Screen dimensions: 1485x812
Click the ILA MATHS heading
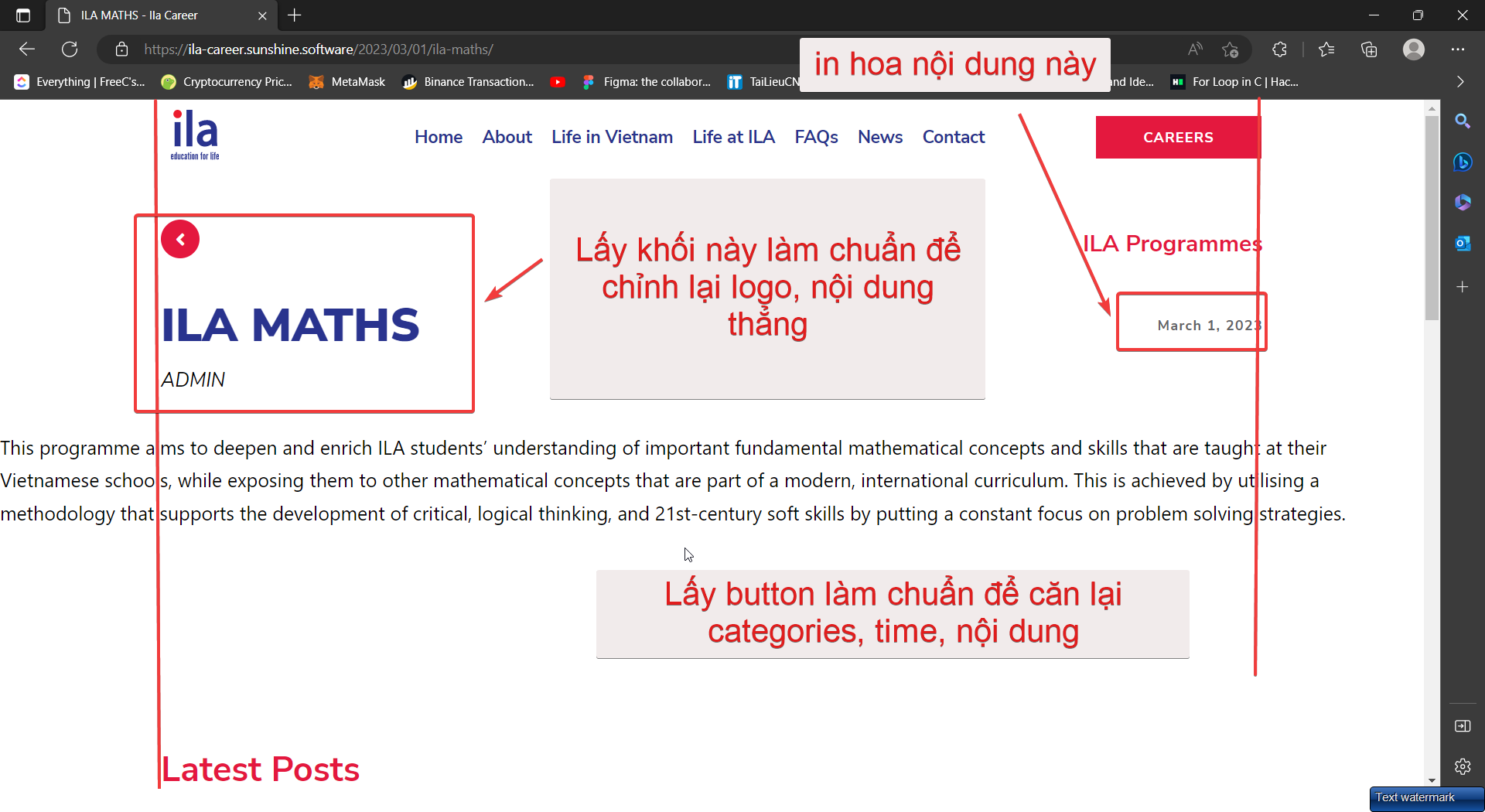coord(291,325)
